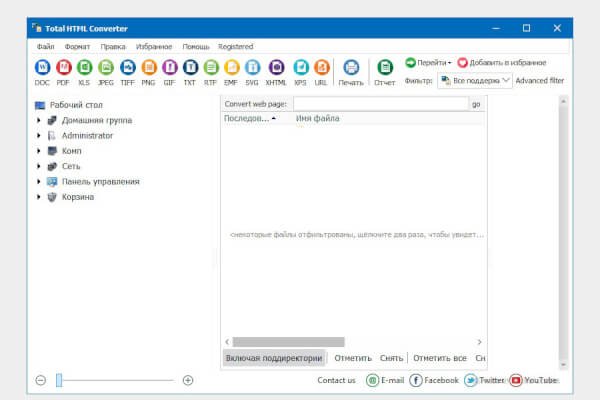The image size is (600, 400).
Task: Click the Contact us label
Action: pyautogui.click(x=336, y=380)
